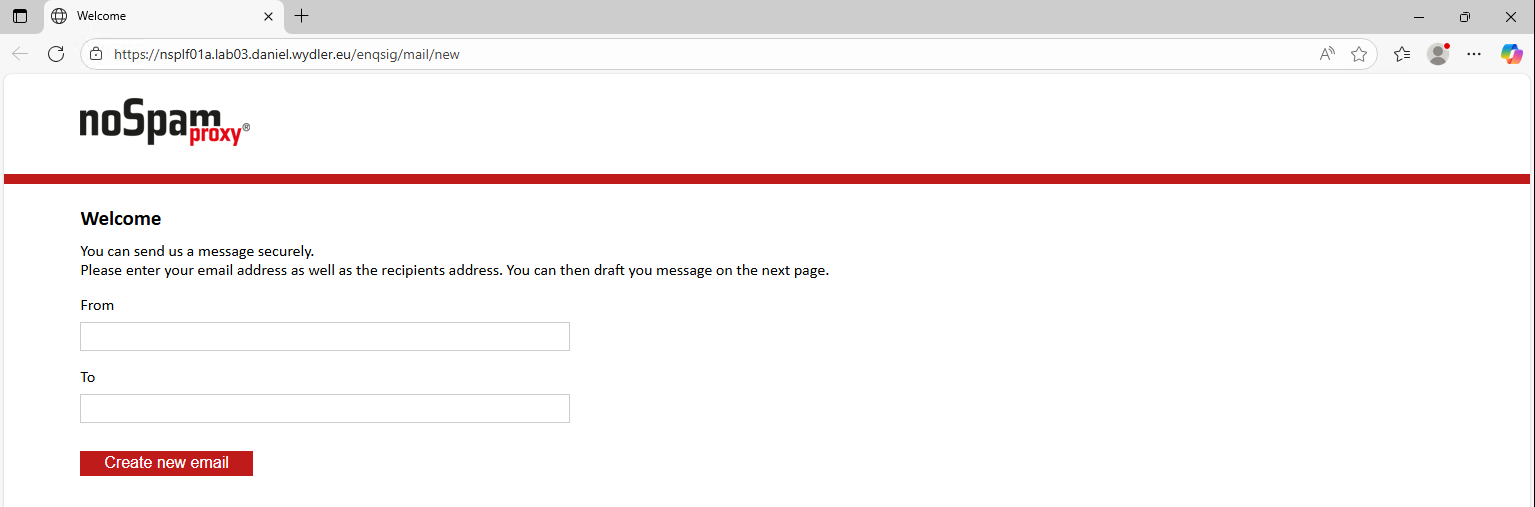Open the Favorites list
Screen dimensions: 1535x507
pyautogui.click(x=1402, y=54)
